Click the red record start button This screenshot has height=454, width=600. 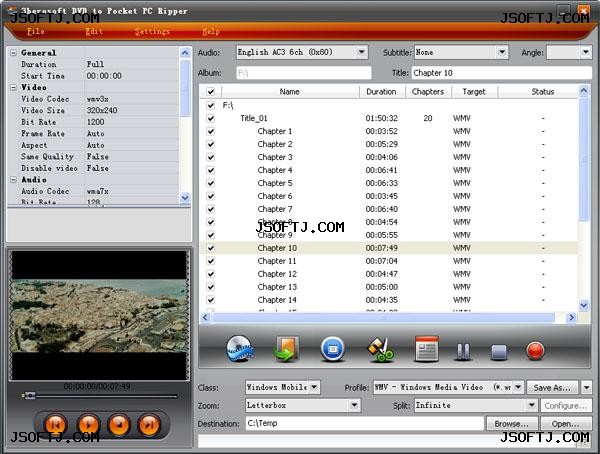tap(535, 351)
